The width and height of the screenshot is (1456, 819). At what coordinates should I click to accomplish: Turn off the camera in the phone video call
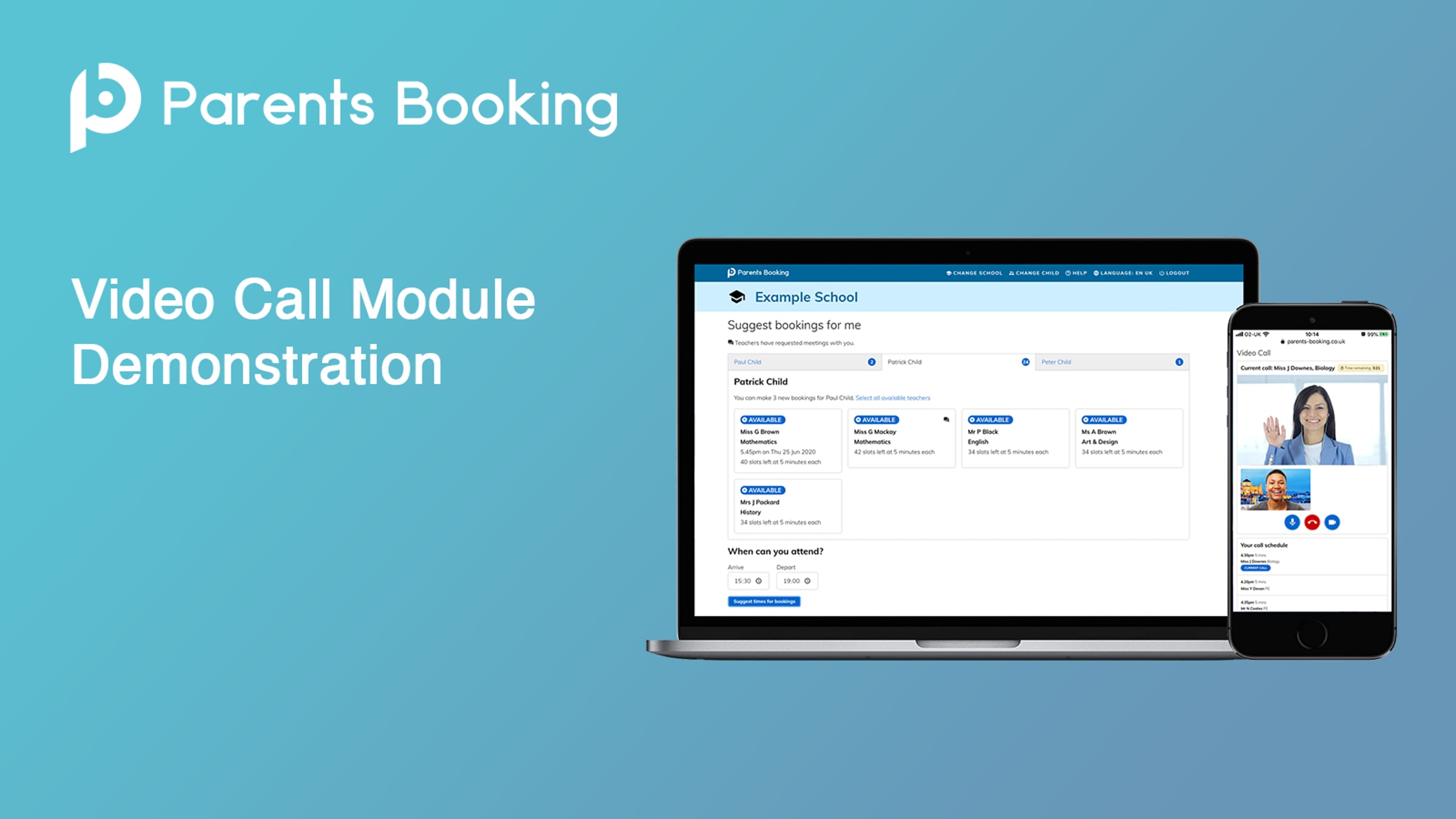1332,522
